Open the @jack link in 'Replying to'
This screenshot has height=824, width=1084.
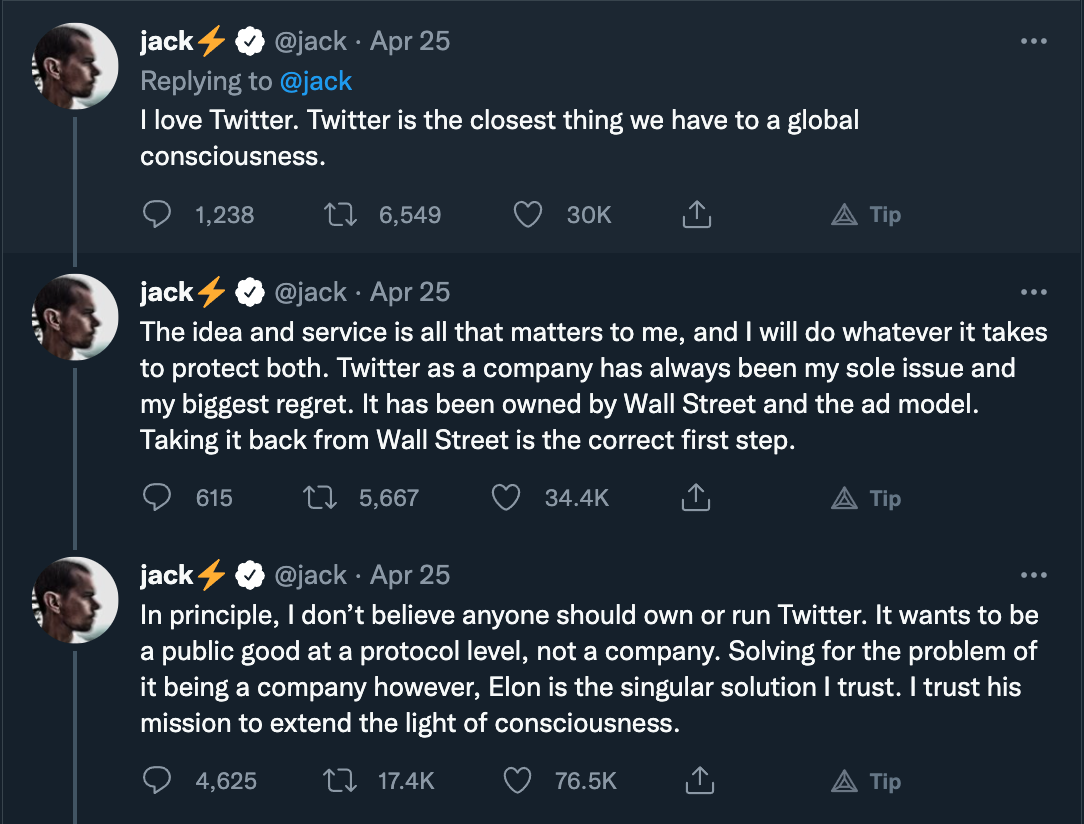[316, 80]
